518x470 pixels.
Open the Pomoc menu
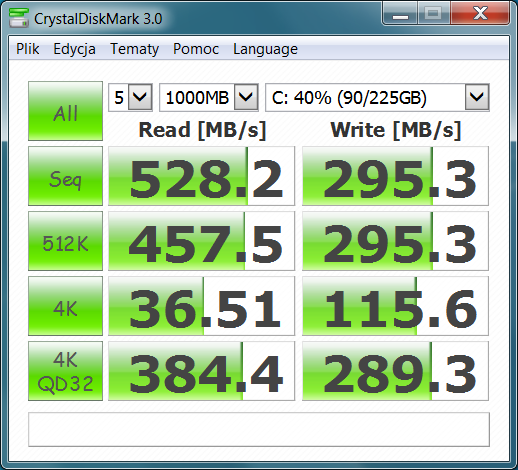pyautogui.click(x=196, y=49)
